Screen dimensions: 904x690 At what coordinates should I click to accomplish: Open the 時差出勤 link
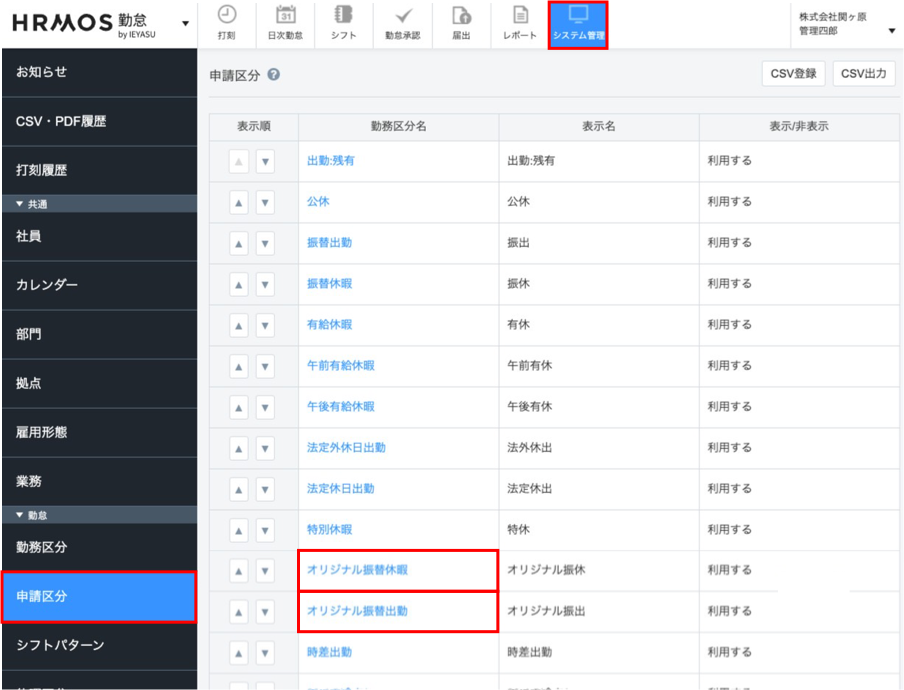[x=329, y=653]
